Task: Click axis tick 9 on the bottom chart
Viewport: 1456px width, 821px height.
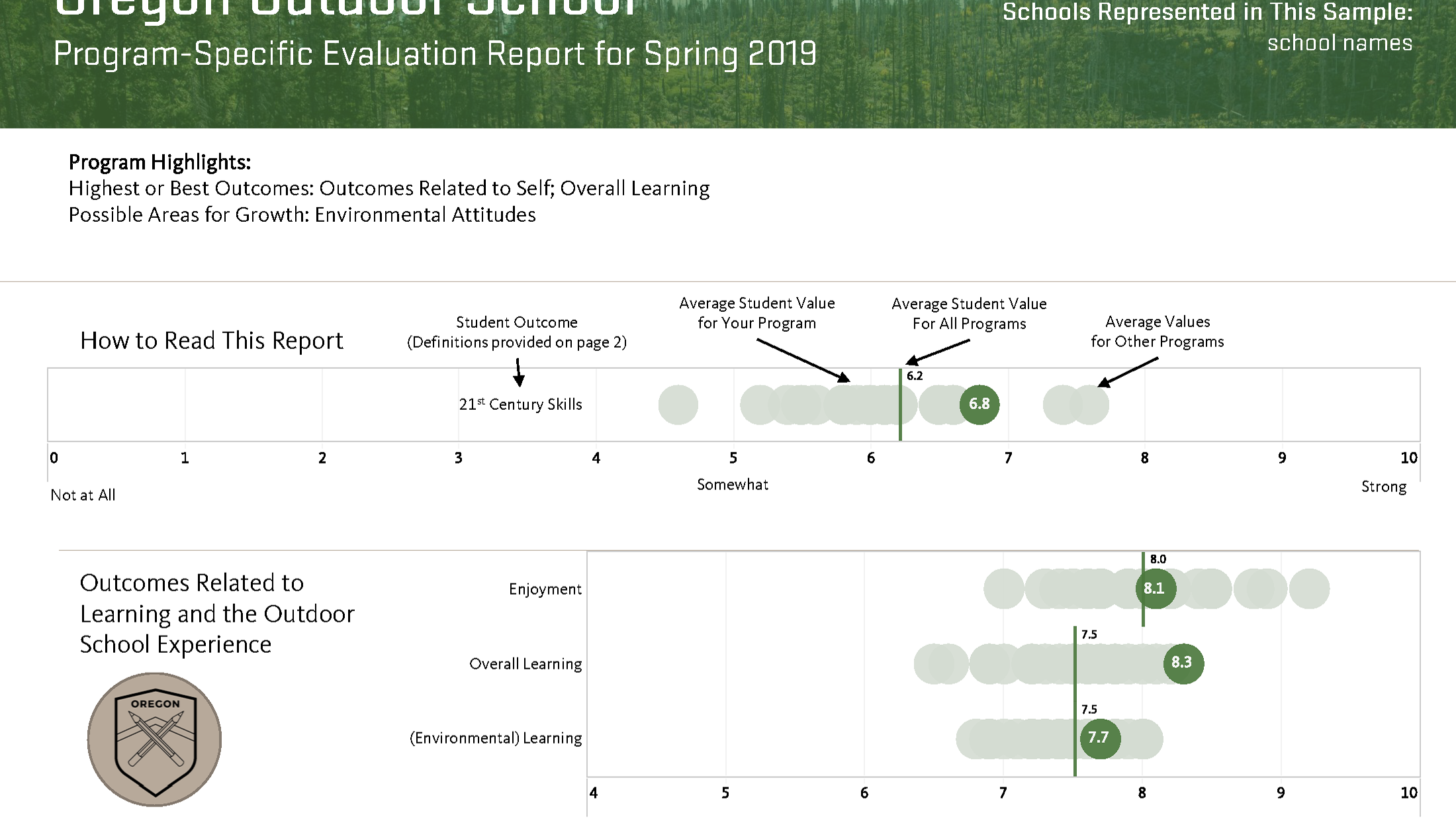Action: tap(1281, 793)
